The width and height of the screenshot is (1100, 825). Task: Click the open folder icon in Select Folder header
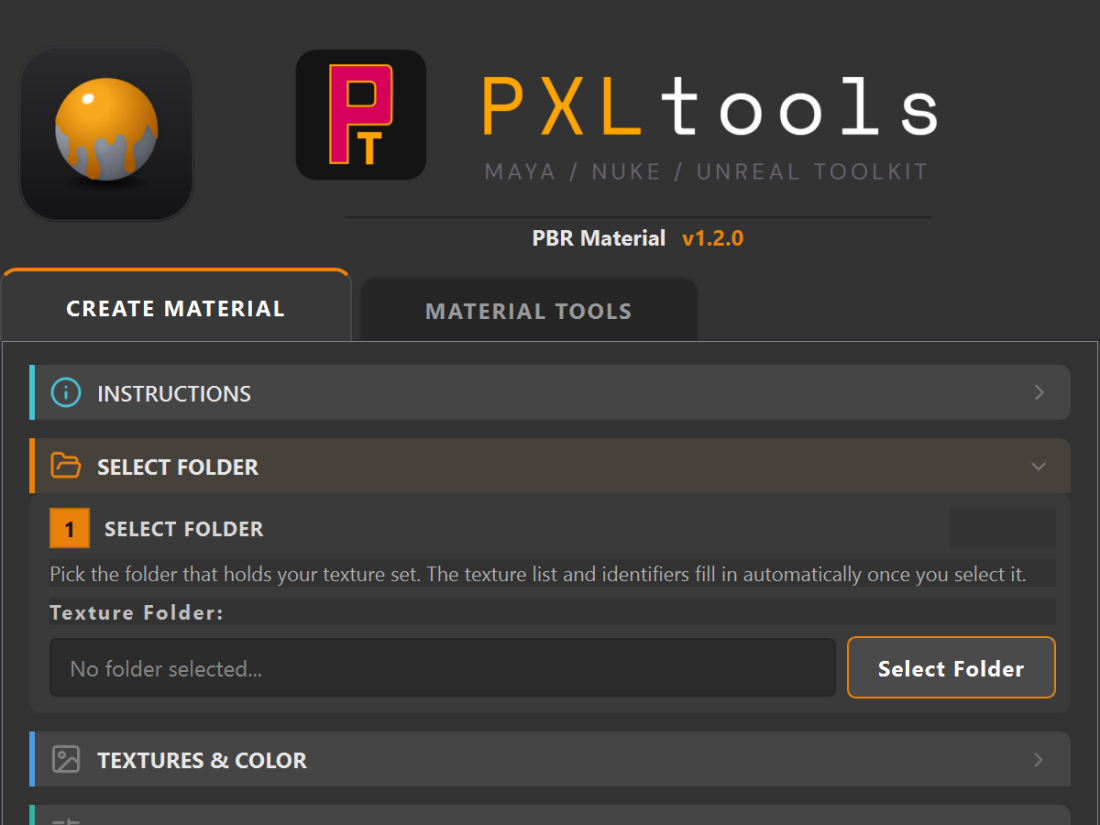tap(66, 466)
